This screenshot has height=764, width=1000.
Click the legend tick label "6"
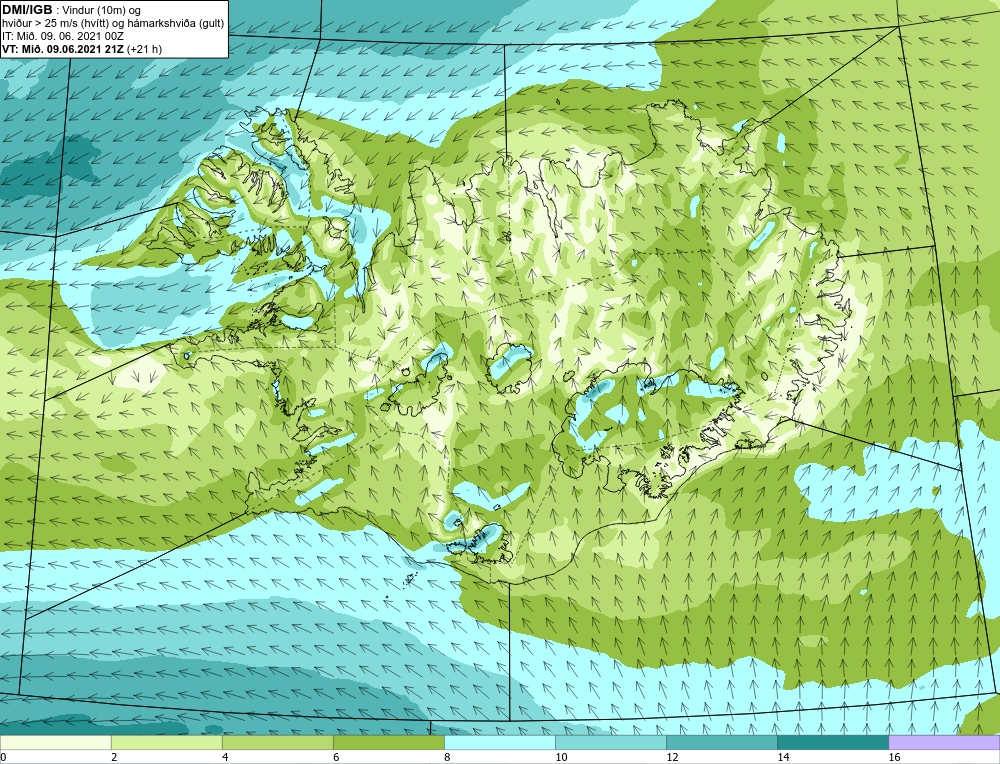coord(336,757)
